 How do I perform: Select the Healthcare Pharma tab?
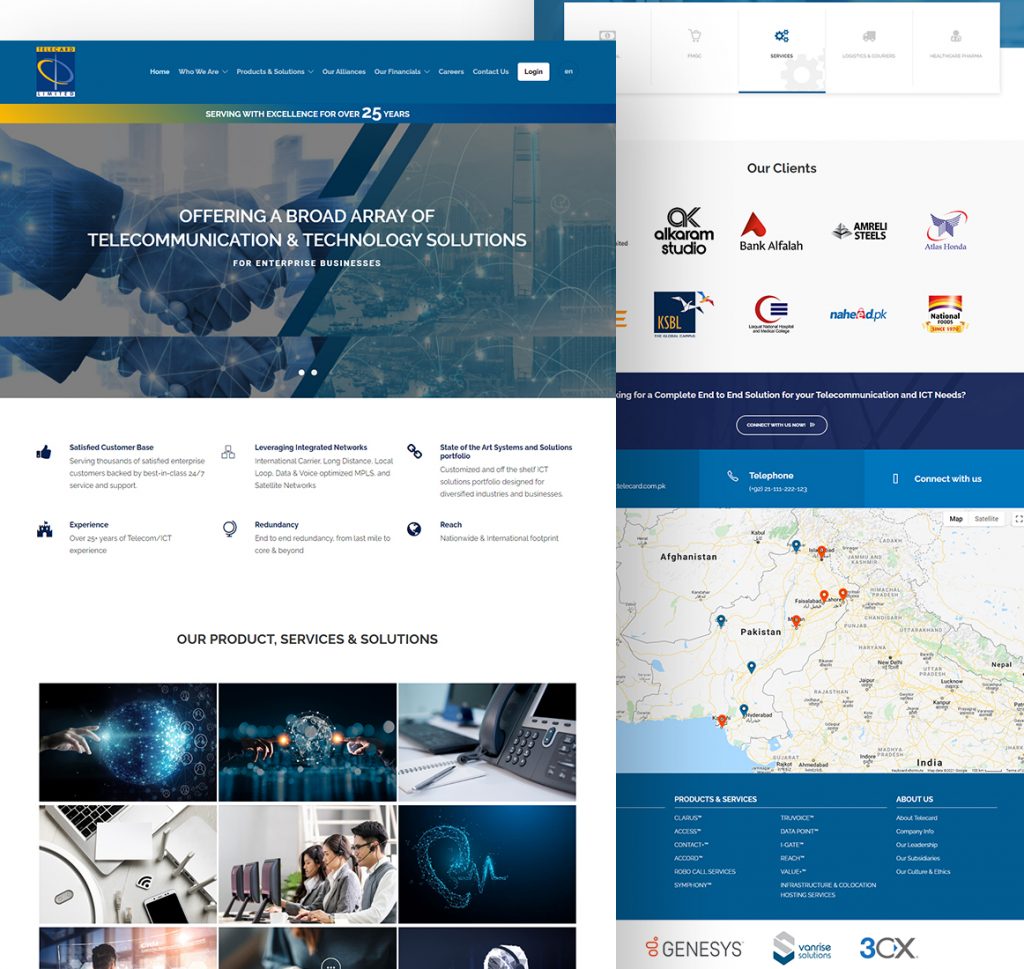956,50
